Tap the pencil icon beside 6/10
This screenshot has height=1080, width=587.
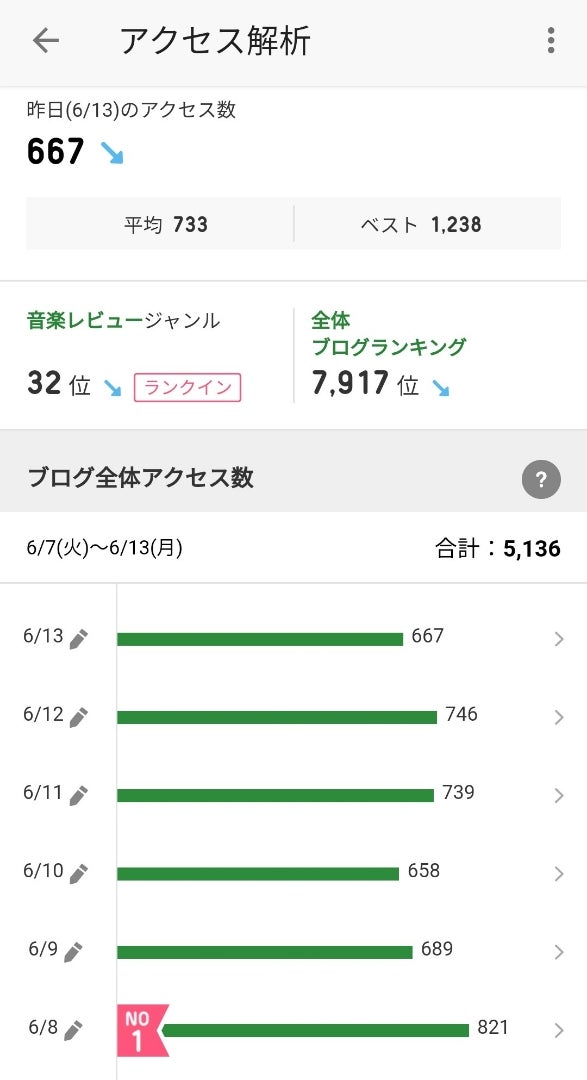[x=79, y=873]
